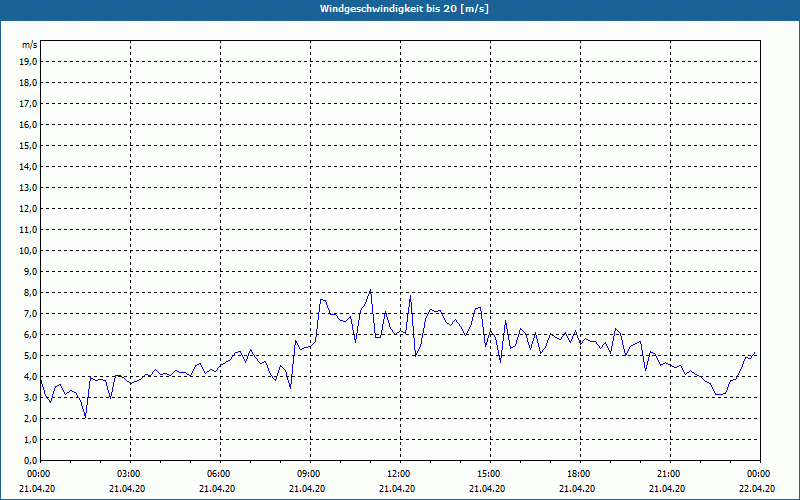Viewport: 800px width, 500px height.
Task: Choose the y-axis tick label '4,0'
Action: pos(31,377)
